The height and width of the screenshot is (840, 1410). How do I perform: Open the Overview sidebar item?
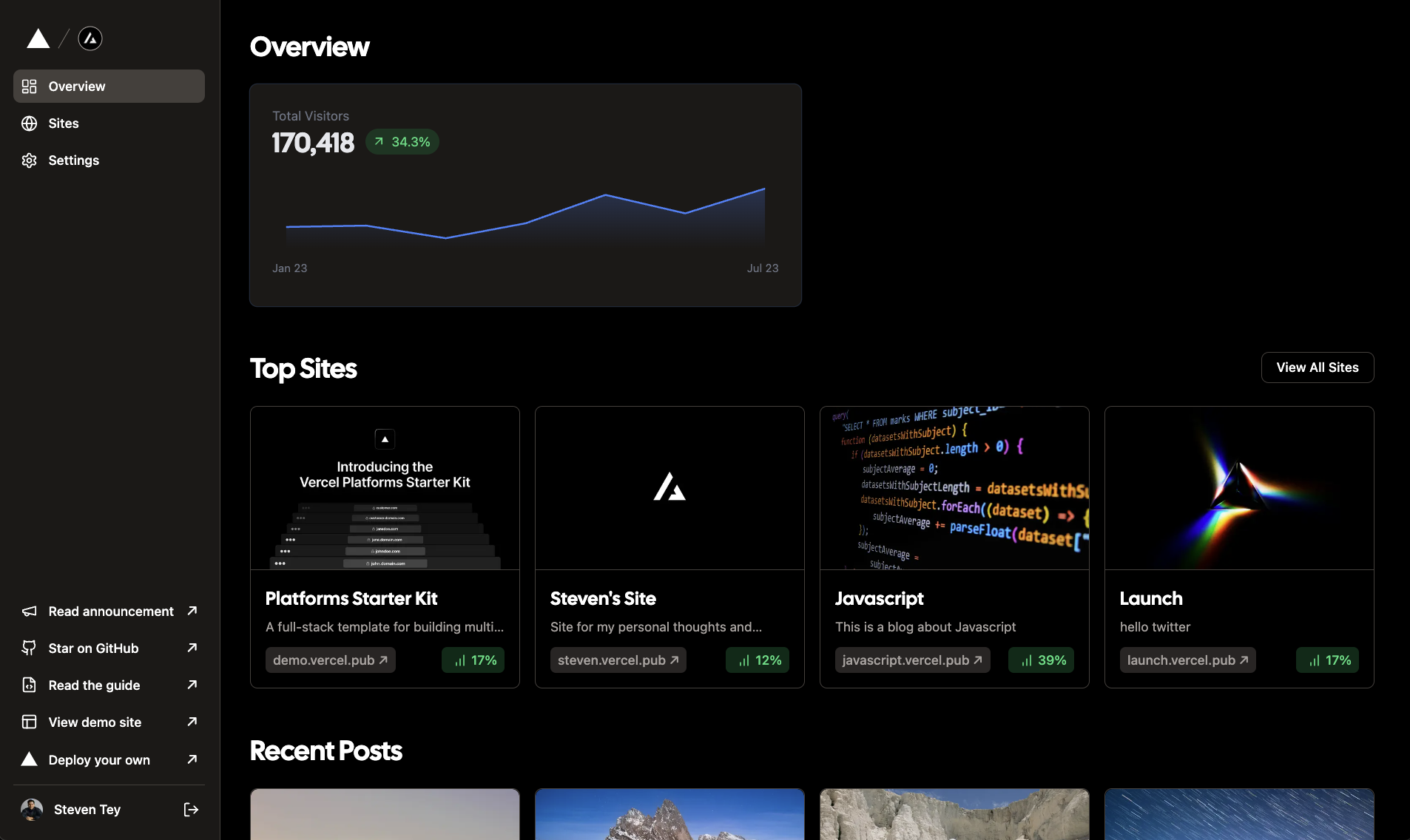tap(109, 87)
